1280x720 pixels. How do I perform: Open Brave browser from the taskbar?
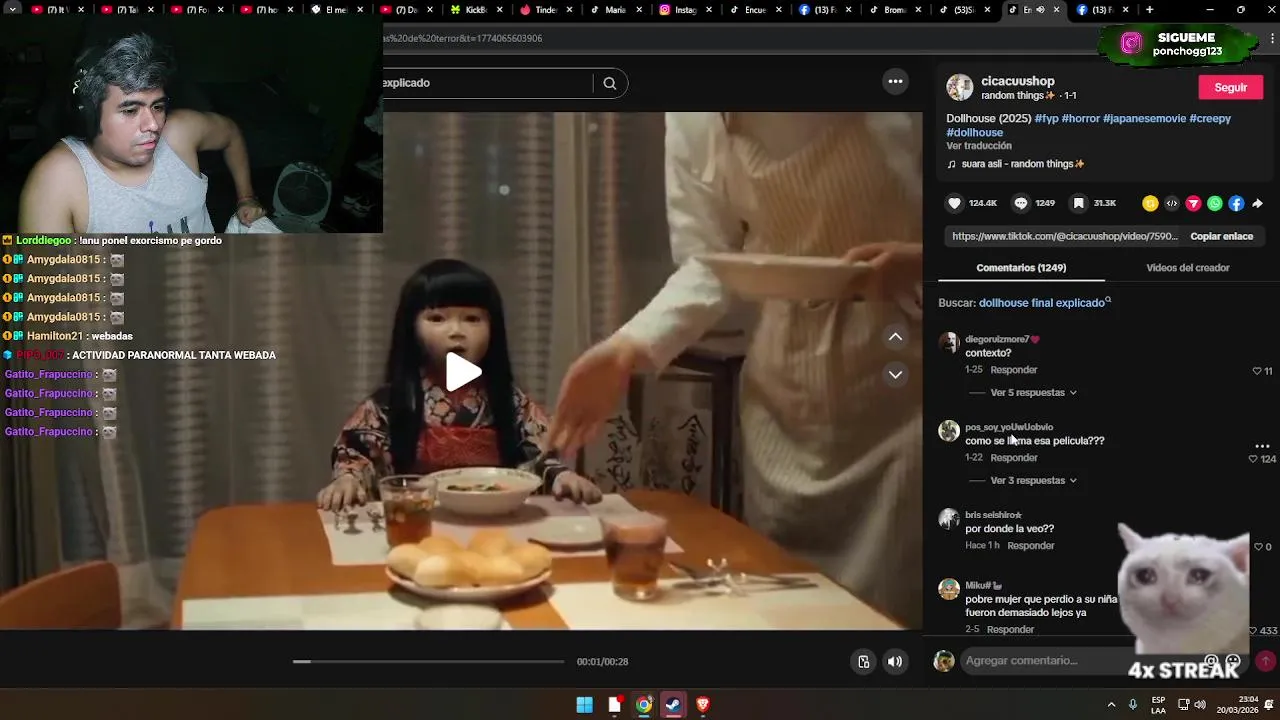pyautogui.click(x=702, y=705)
